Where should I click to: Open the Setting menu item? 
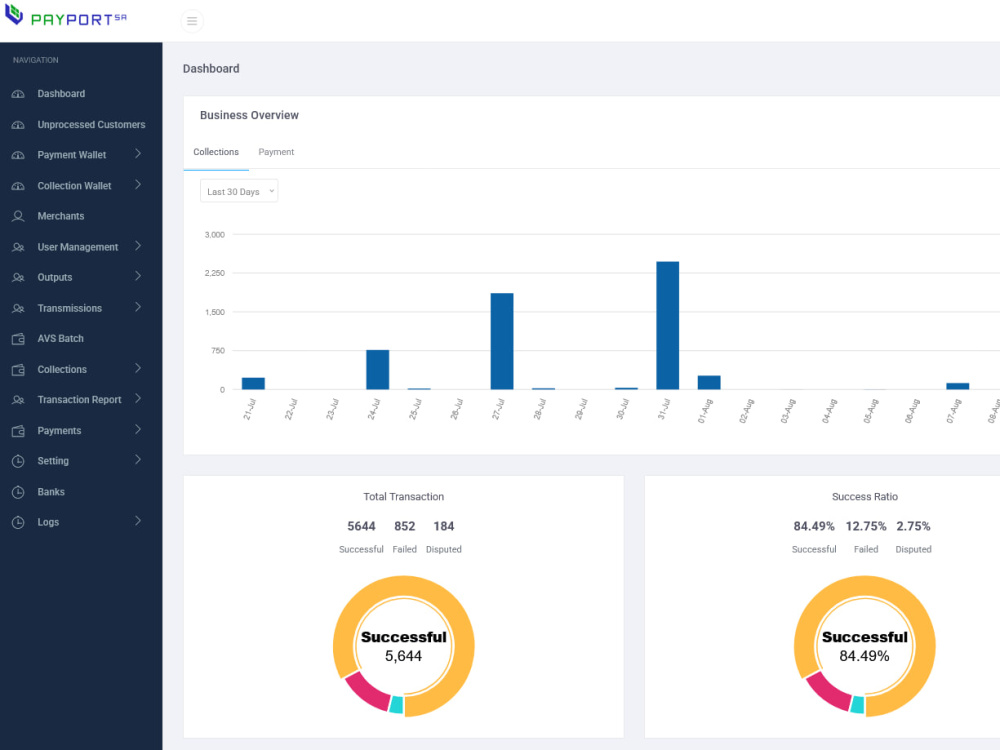pyautogui.click(x=53, y=461)
